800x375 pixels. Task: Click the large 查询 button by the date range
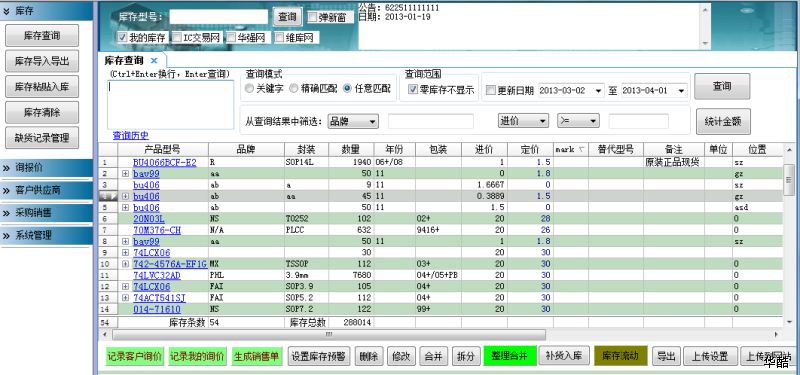722,86
